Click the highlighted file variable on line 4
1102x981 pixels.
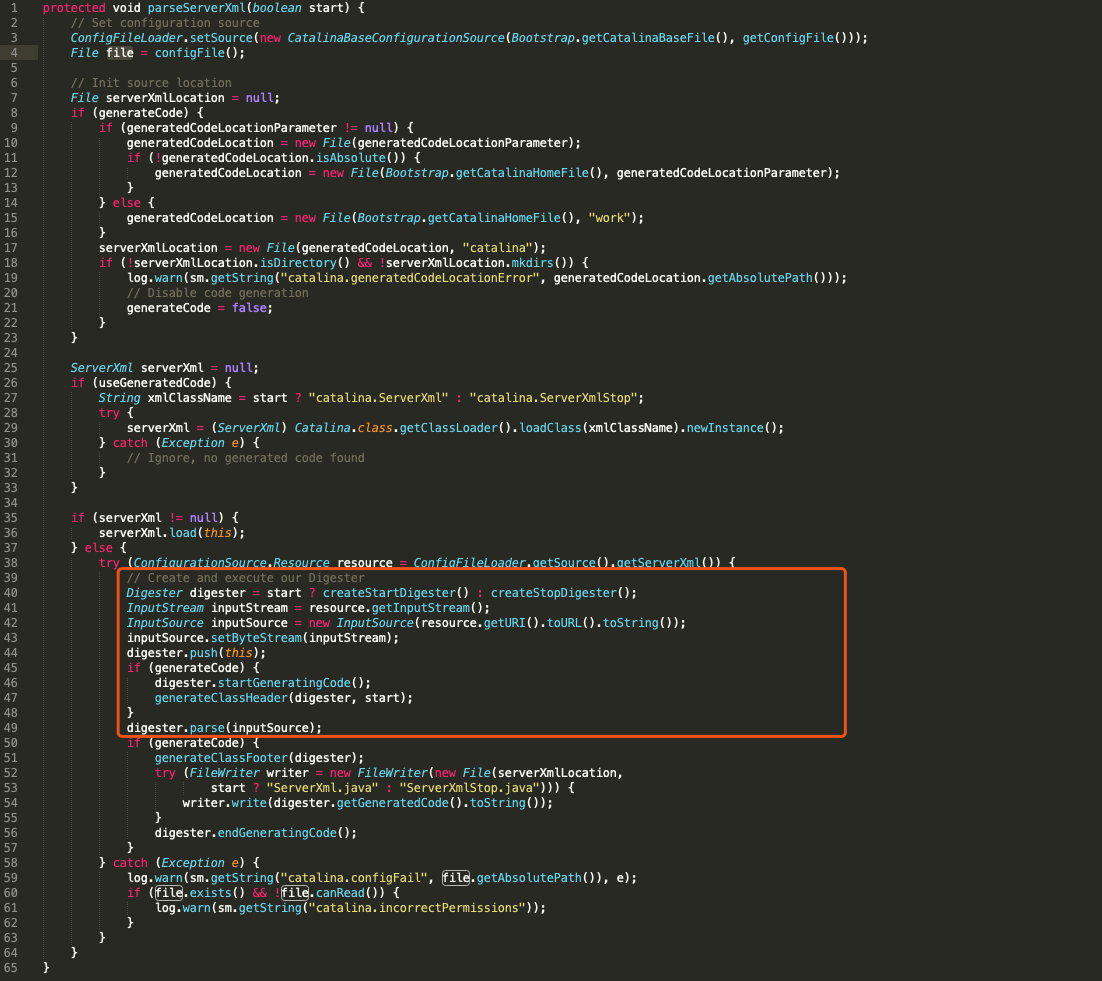pyautogui.click(x=119, y=52)
